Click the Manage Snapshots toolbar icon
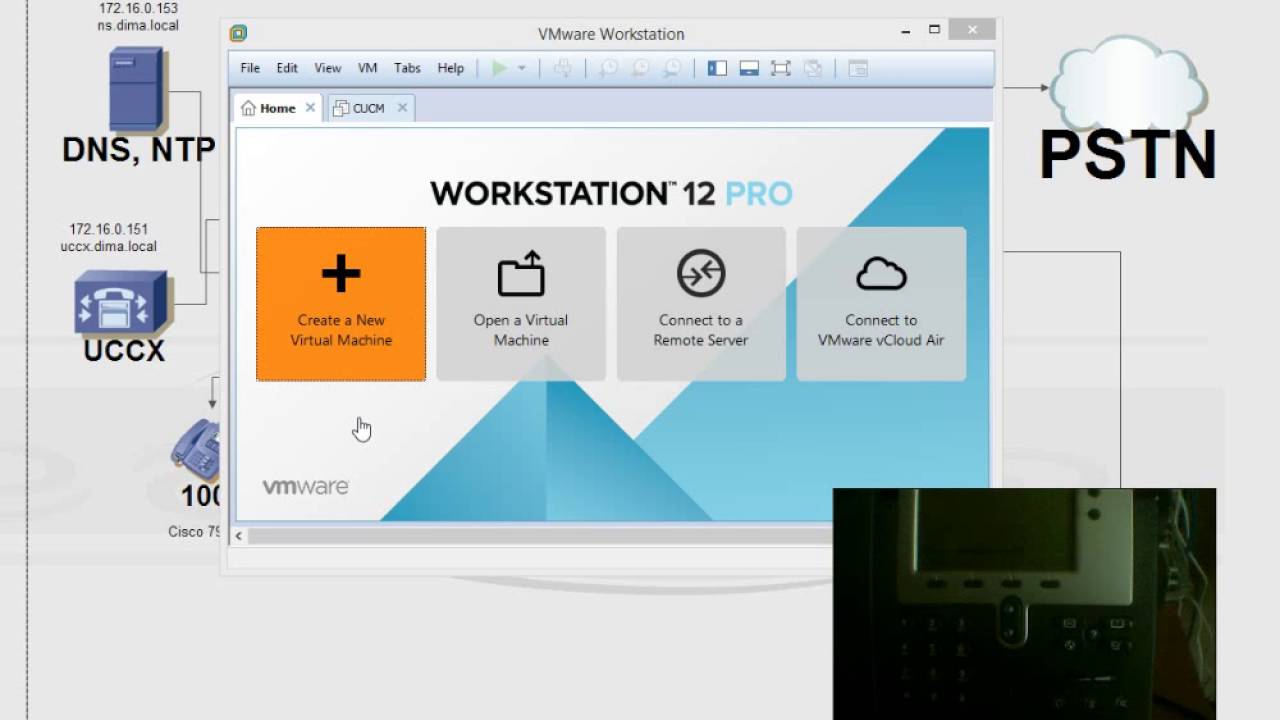The height and width of the screenshot is (720, 1280). coord(673,68)
